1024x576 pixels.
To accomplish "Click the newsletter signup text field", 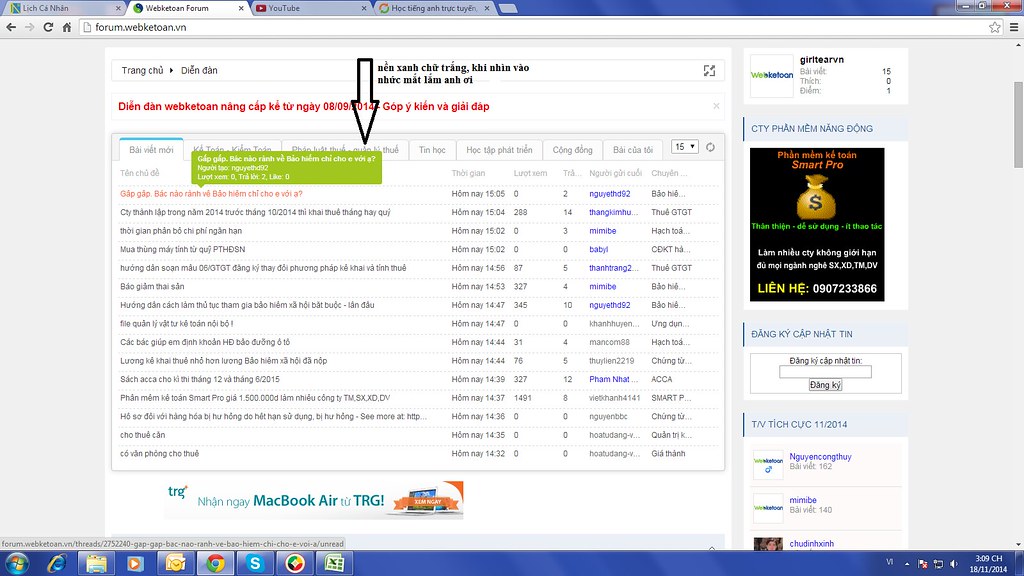I will (x=825, y=372).
